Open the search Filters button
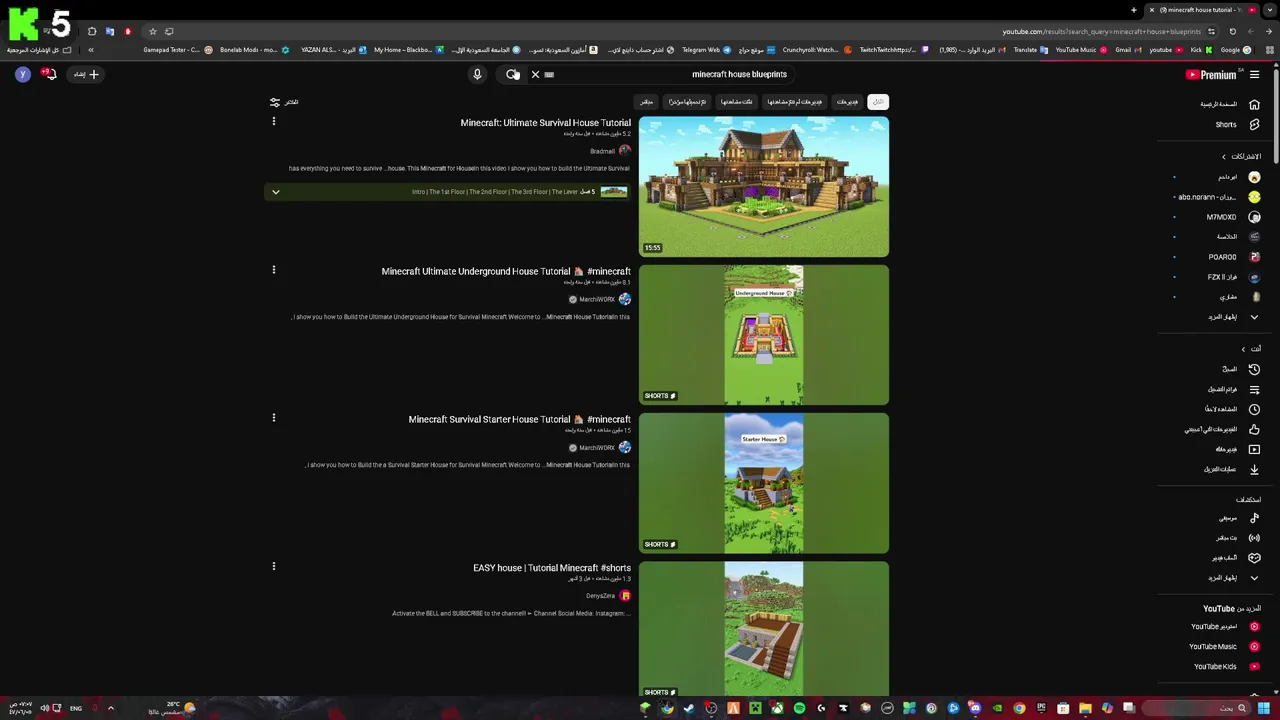1280x720 pixels. [x=284, y=102]
